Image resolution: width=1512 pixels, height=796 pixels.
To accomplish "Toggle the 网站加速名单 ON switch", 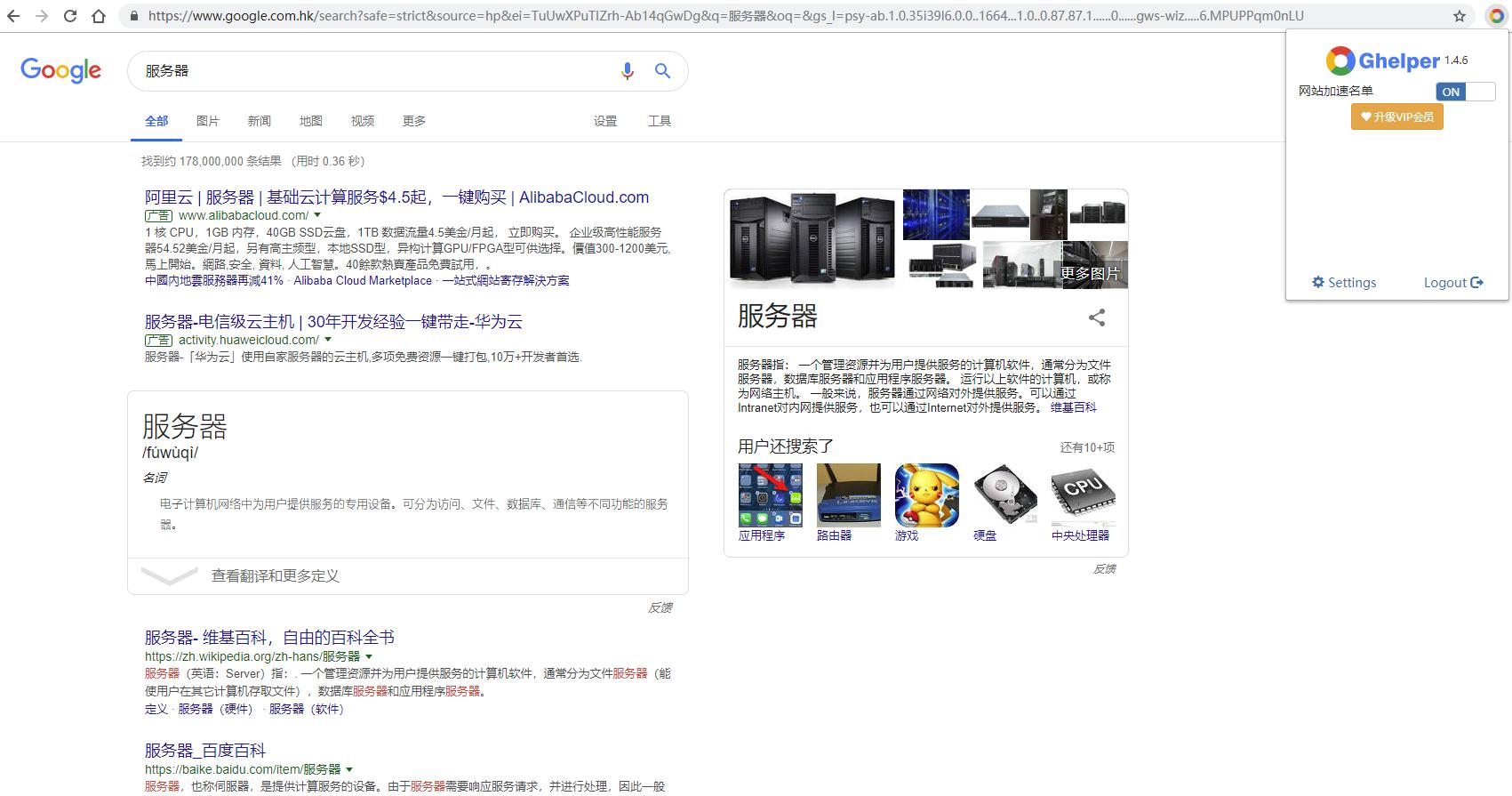I will coord(1466,92).
